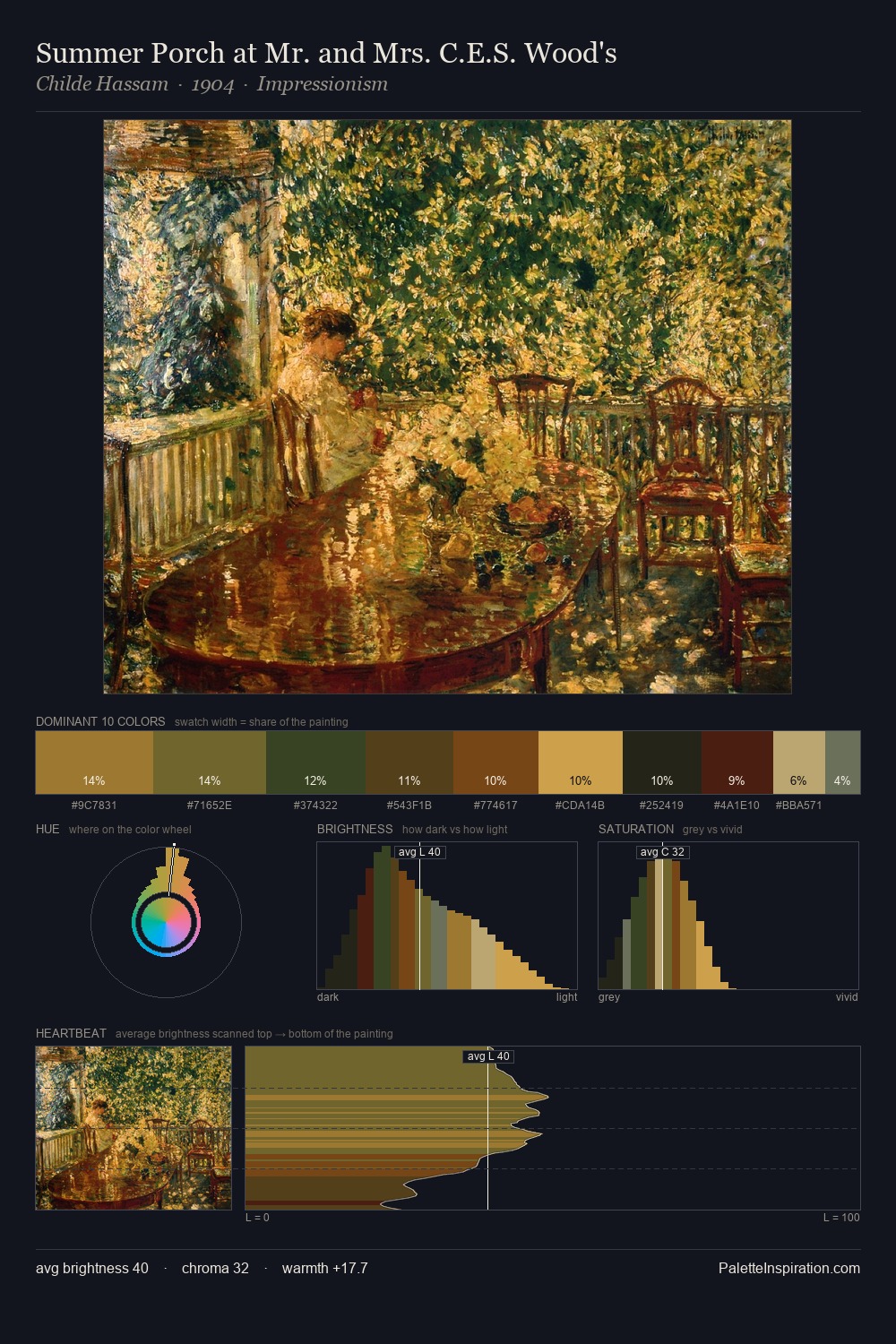The height and width of the screenshot is (1344, 896).
Task: Pick the #374322 dark green swatch
Action: click(x=315, y=762)
